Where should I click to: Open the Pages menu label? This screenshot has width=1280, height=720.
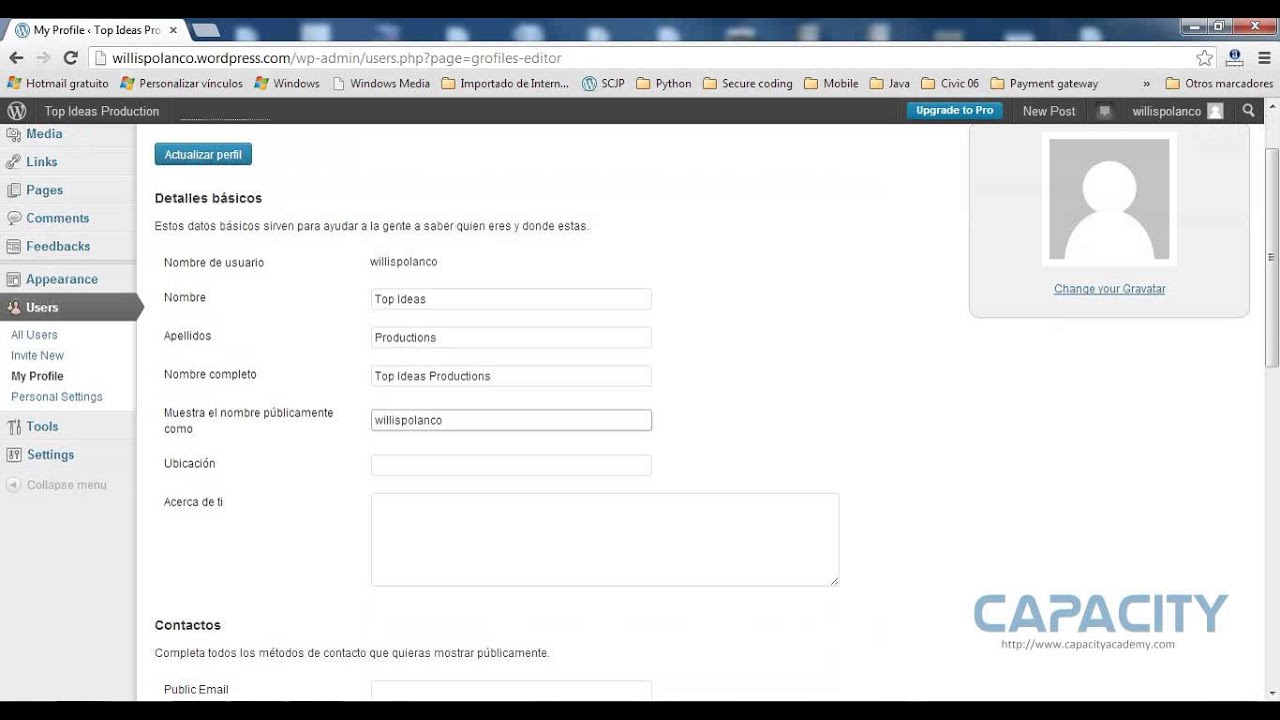tap(45, 190)
